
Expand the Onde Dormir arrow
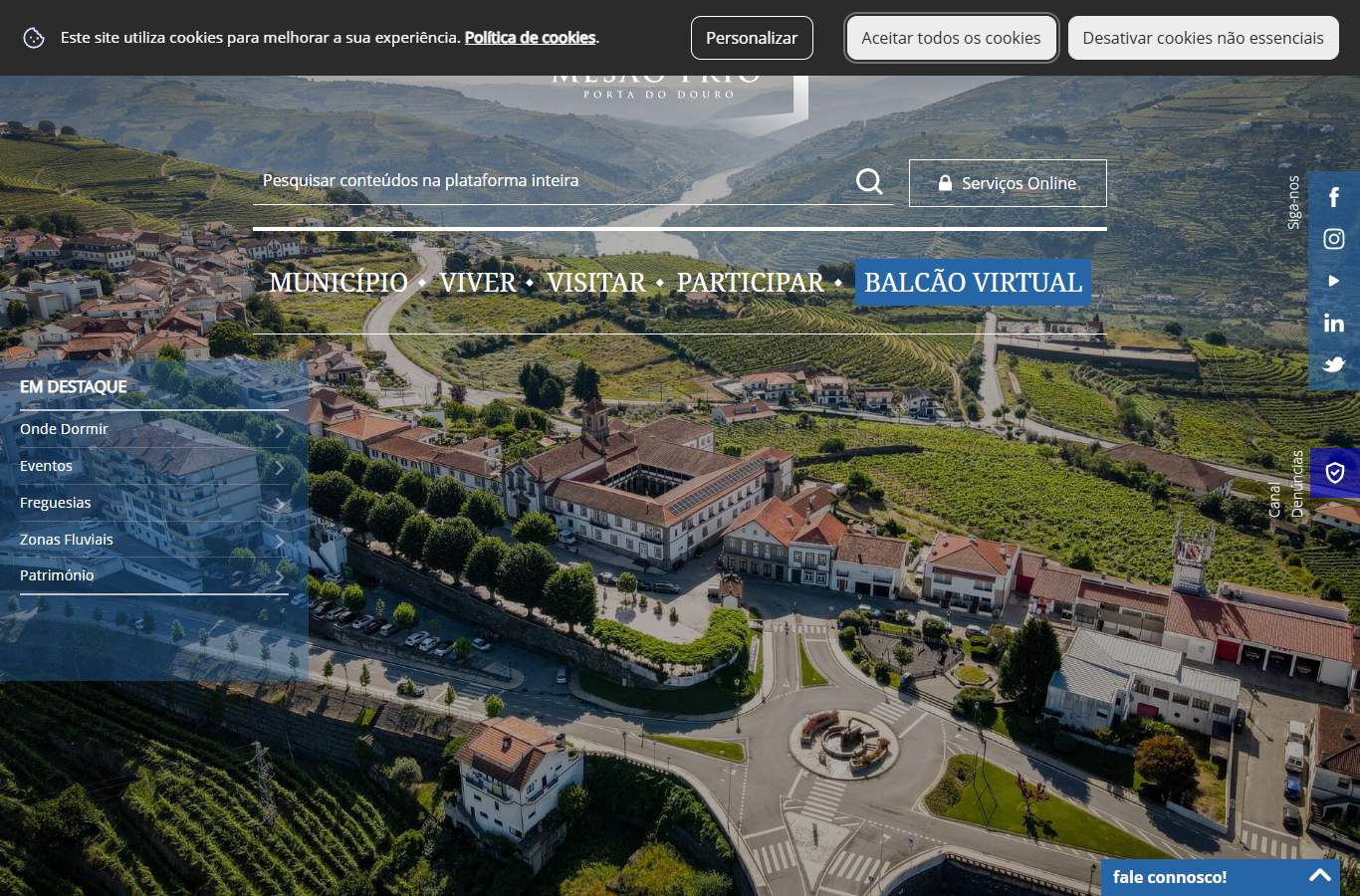pyautogui.click(x=280, y=429)
